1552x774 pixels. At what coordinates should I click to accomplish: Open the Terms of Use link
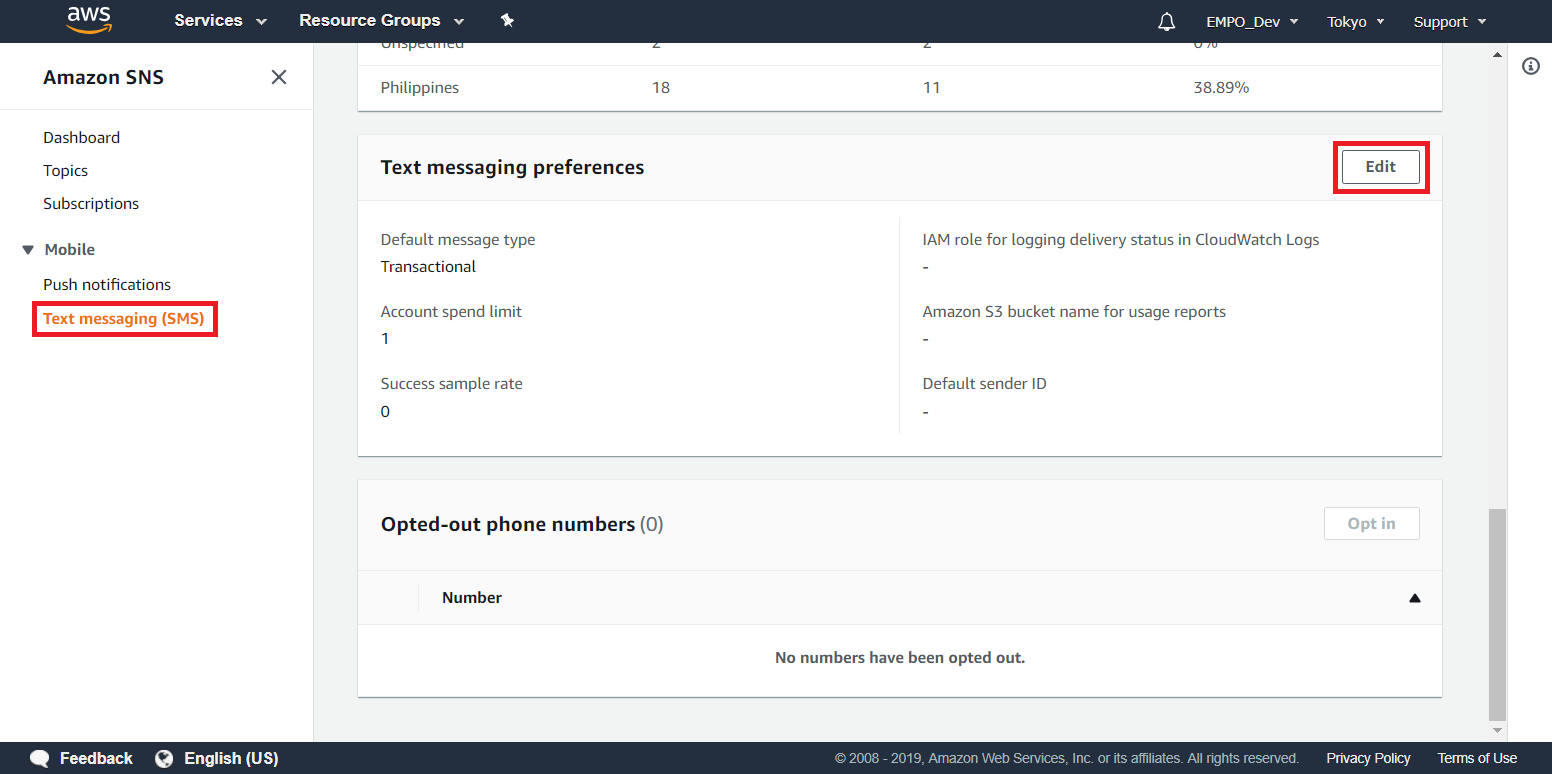(1477, 758)
